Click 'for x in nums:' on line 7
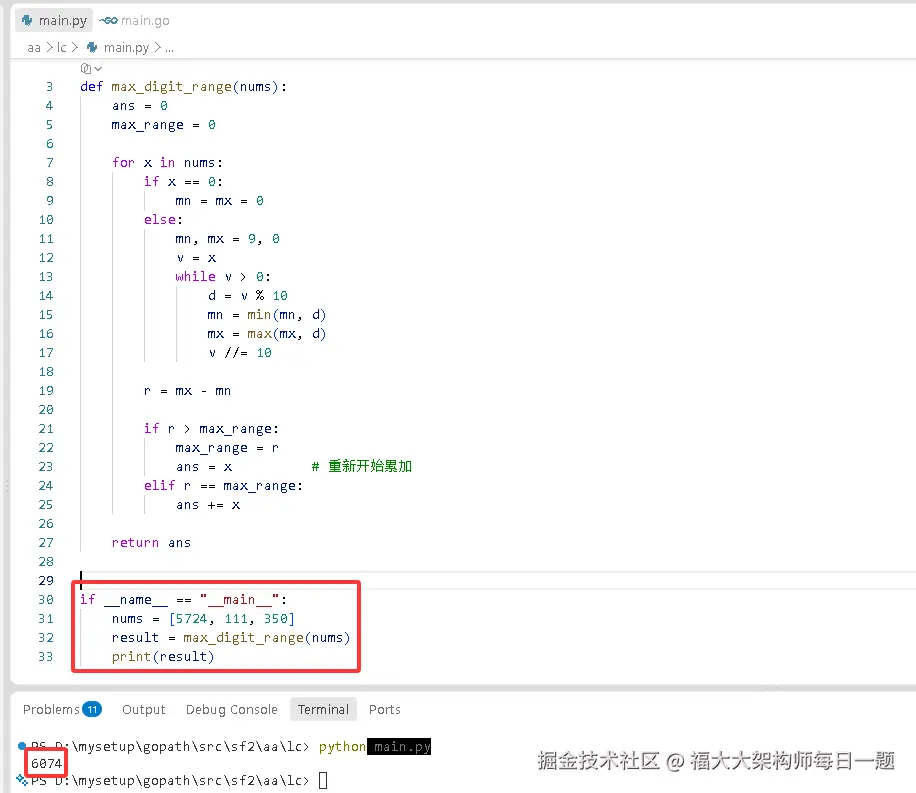The image size is (916, 793). point(167,162)
